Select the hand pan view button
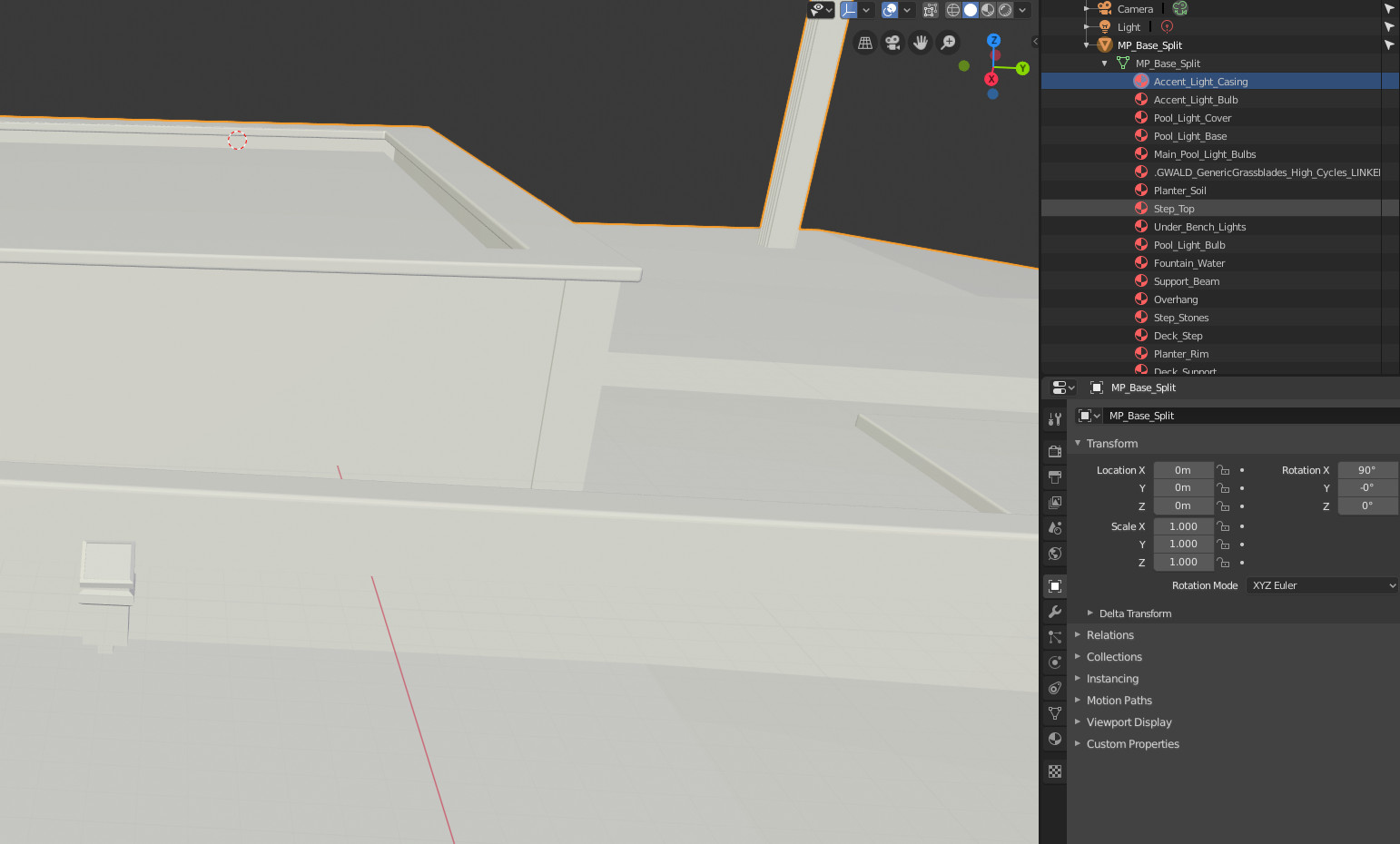 [x=921, y=43]
